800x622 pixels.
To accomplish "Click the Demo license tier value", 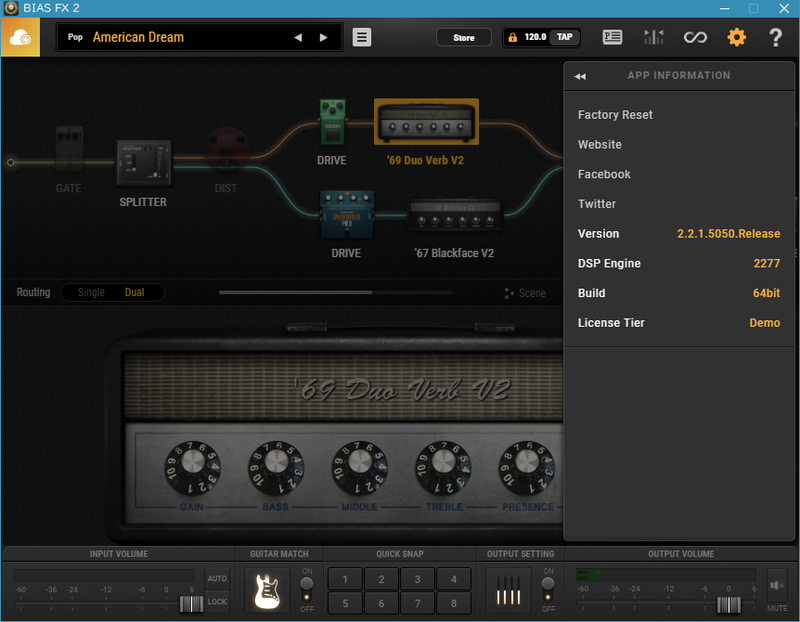I will [764, 322].
